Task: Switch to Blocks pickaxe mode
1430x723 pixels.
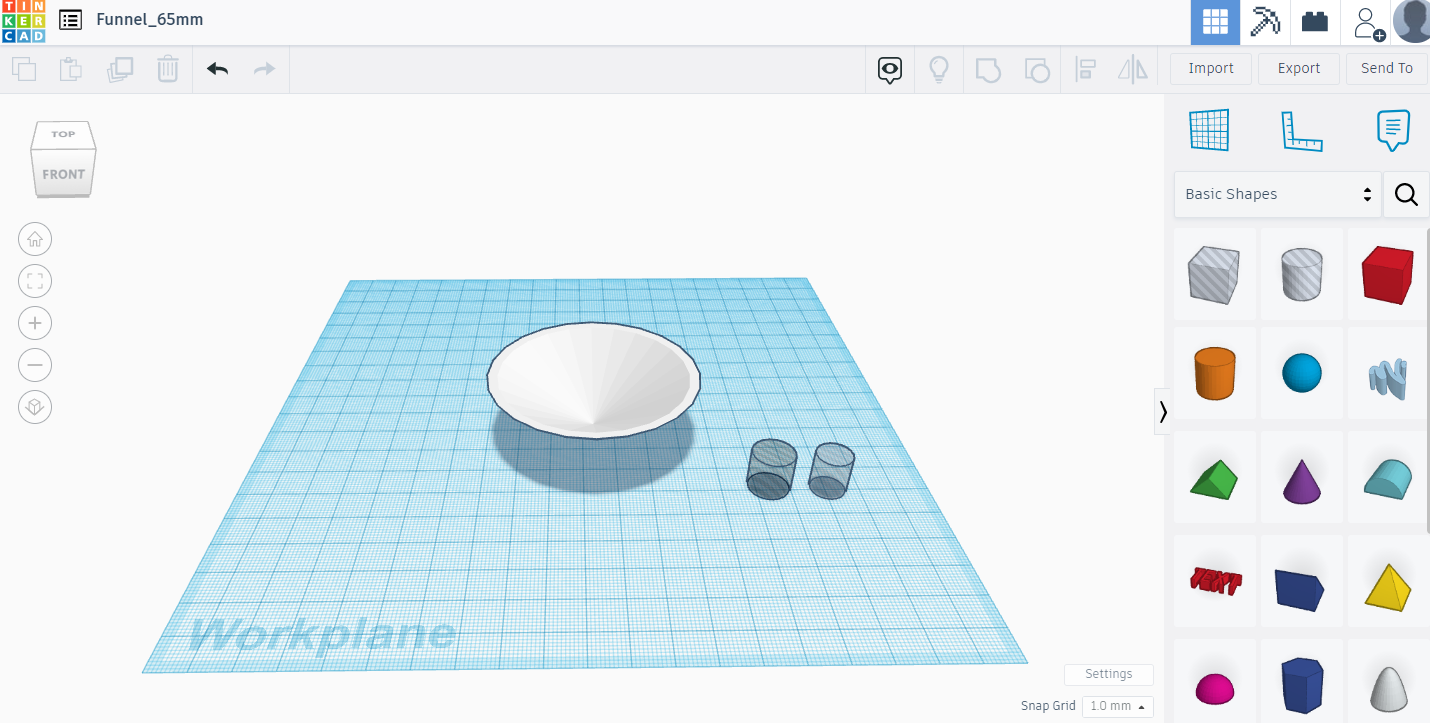Action: point(1265,22)
